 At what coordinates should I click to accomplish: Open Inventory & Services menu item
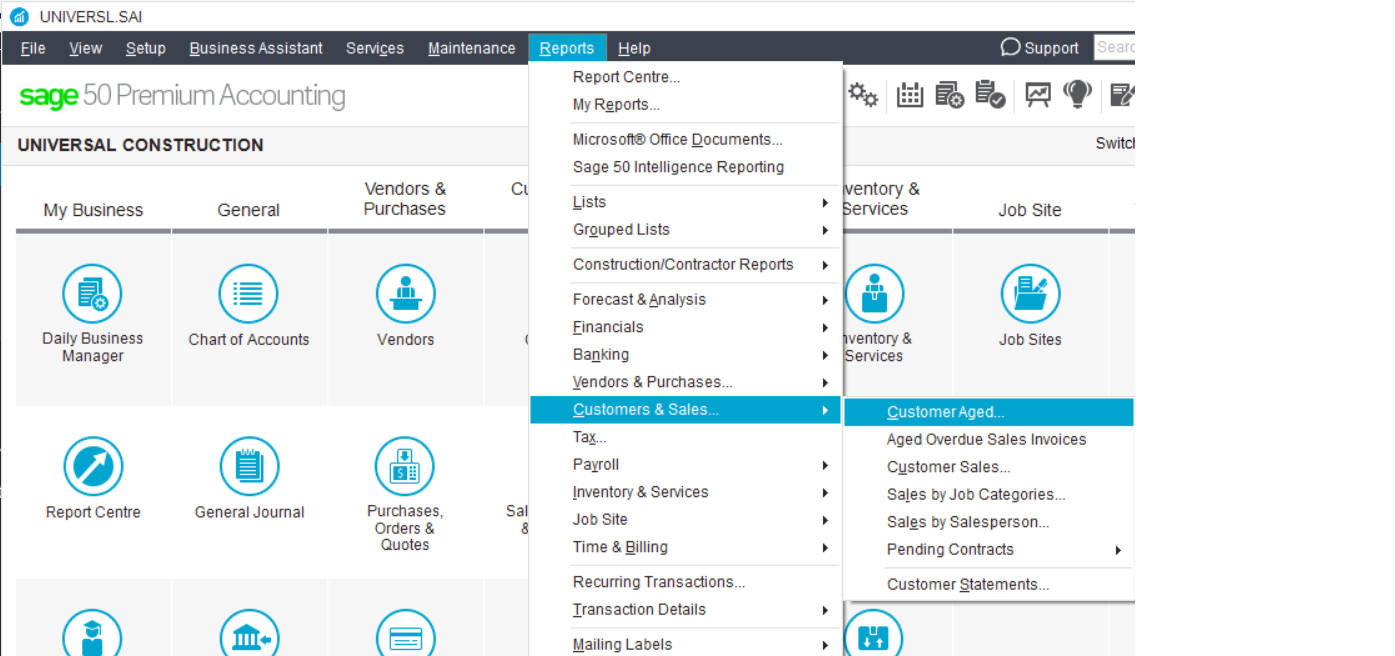tap(685, 492)
